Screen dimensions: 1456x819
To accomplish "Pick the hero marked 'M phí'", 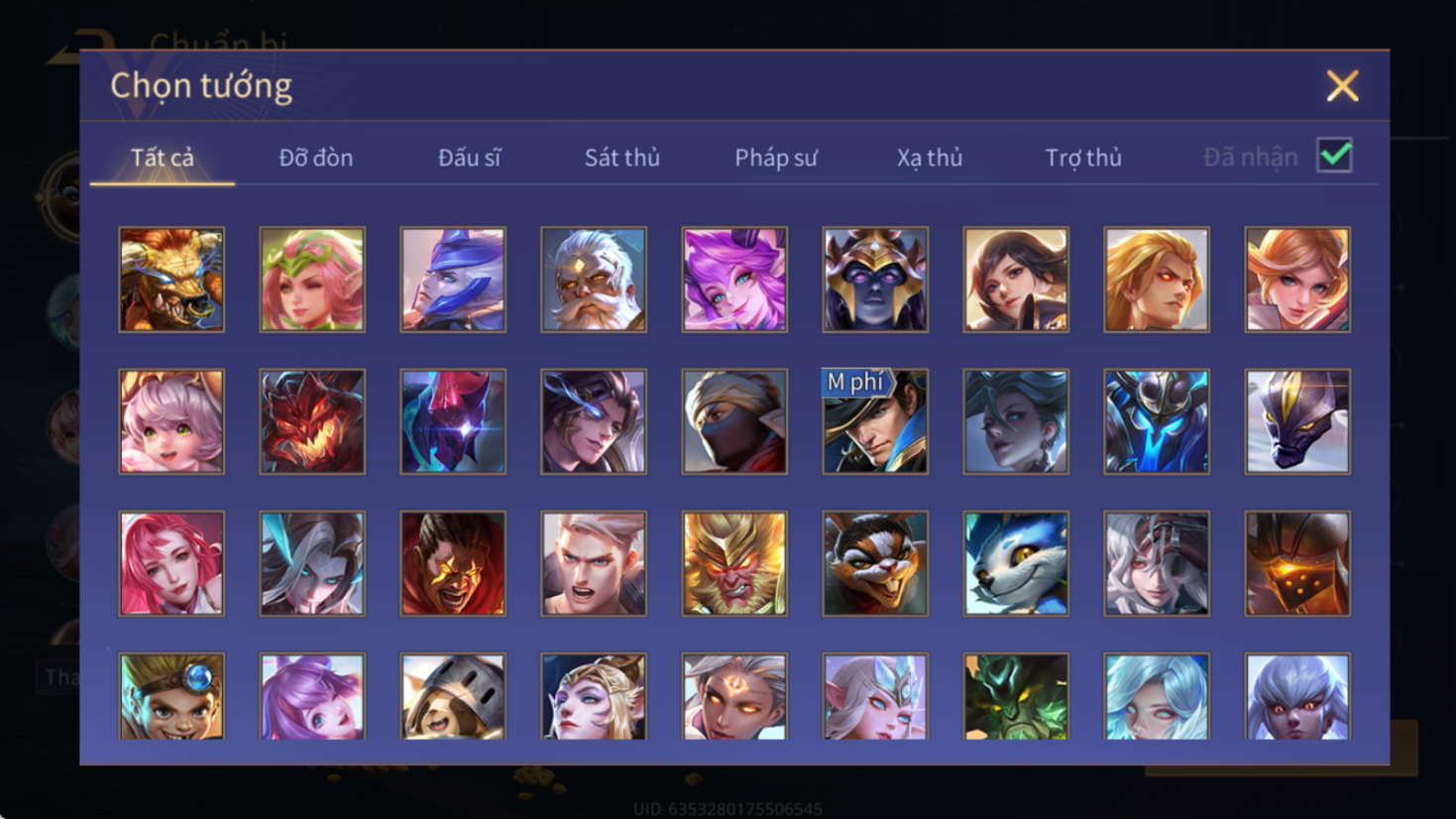I will [875, 421].
